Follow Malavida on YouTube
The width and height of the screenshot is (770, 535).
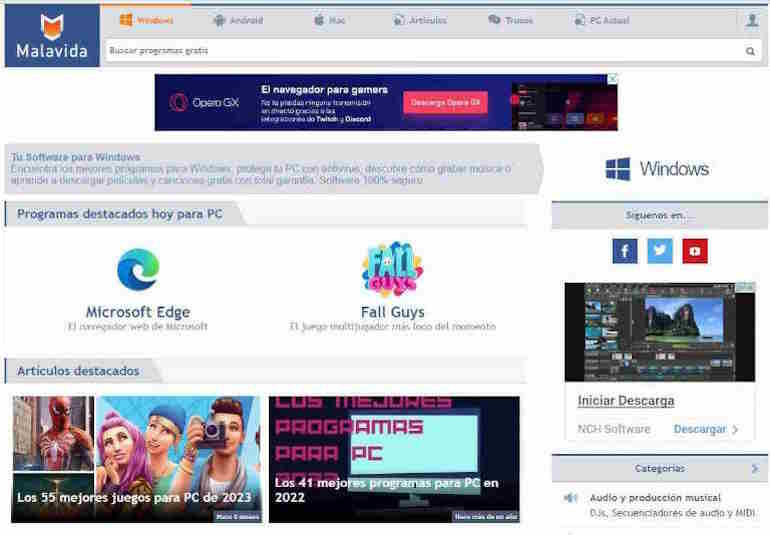click(695, 251)
